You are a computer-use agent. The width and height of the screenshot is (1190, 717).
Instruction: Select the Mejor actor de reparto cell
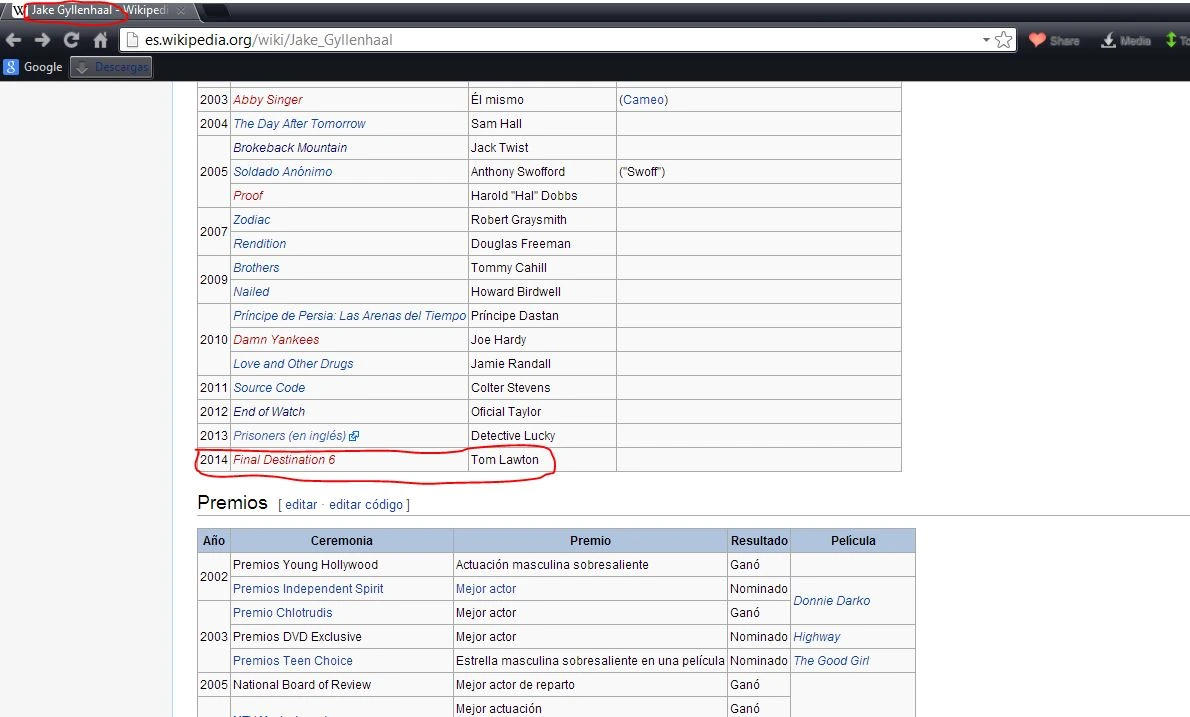click(x=590, y=685)
